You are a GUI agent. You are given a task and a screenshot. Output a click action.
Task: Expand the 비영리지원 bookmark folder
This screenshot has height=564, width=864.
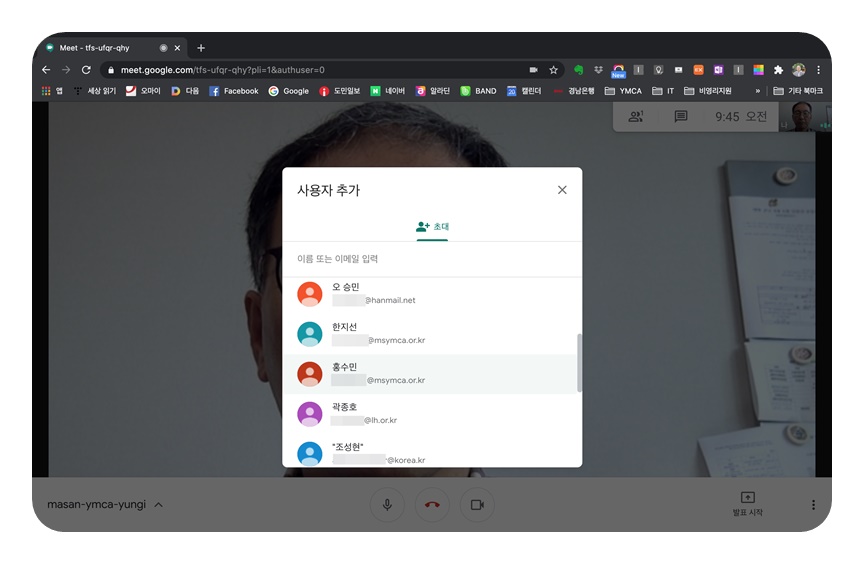pyautogui.click(x=708, y=91)
